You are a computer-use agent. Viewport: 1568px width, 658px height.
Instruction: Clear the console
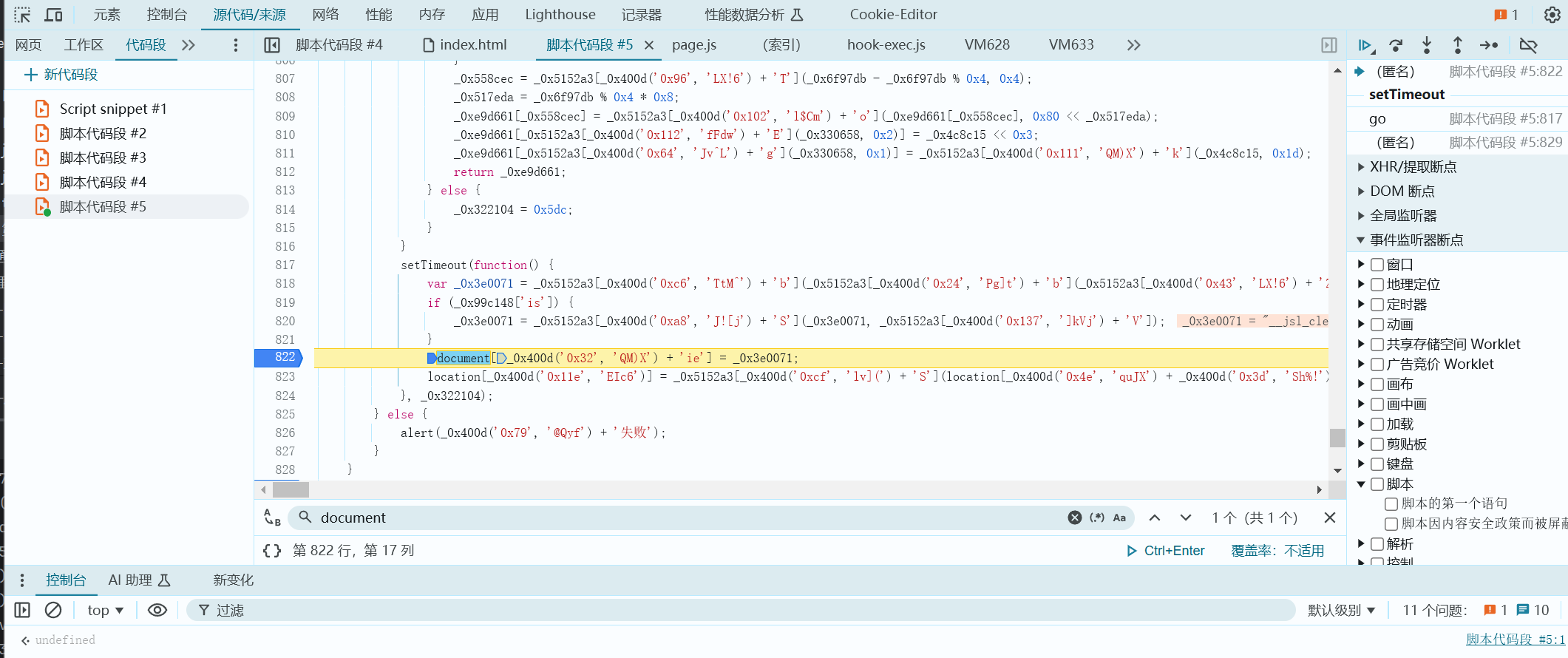(53, 610)
